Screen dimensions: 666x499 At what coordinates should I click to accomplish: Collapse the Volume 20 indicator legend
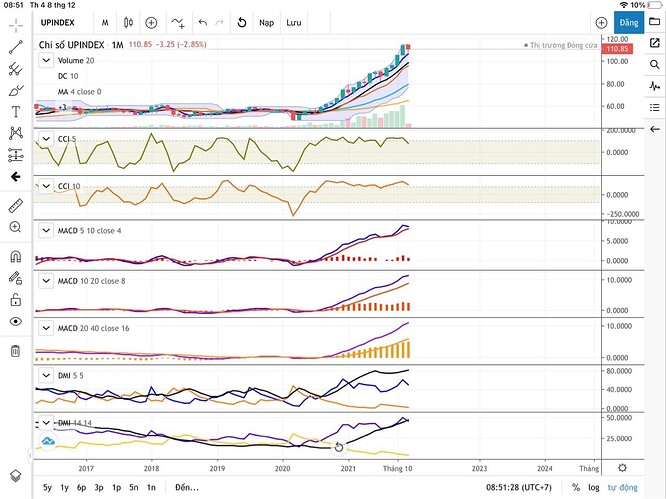[x=46, y=60]
